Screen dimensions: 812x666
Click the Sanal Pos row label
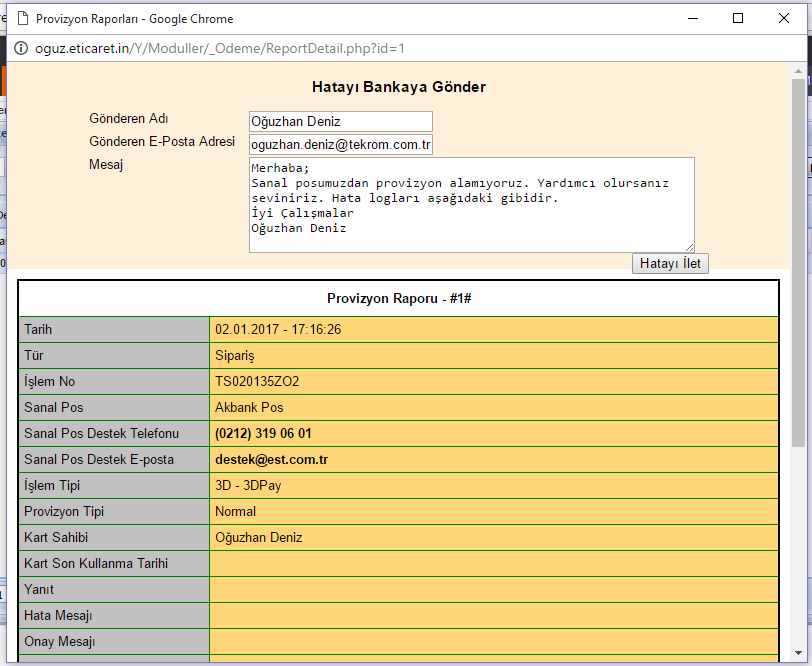[53, 408]
